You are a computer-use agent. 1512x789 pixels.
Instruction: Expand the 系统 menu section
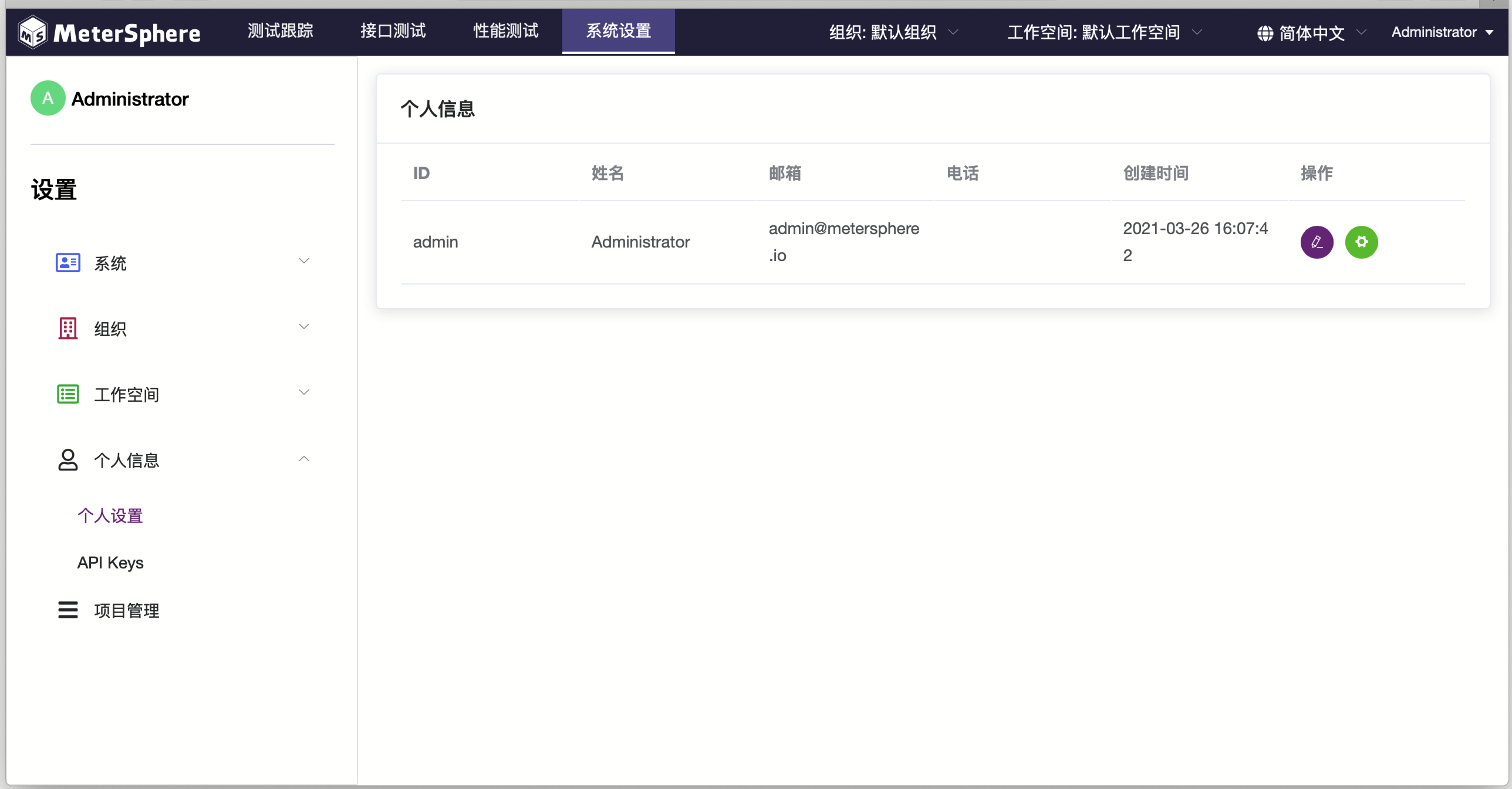[x=183, y=263]
